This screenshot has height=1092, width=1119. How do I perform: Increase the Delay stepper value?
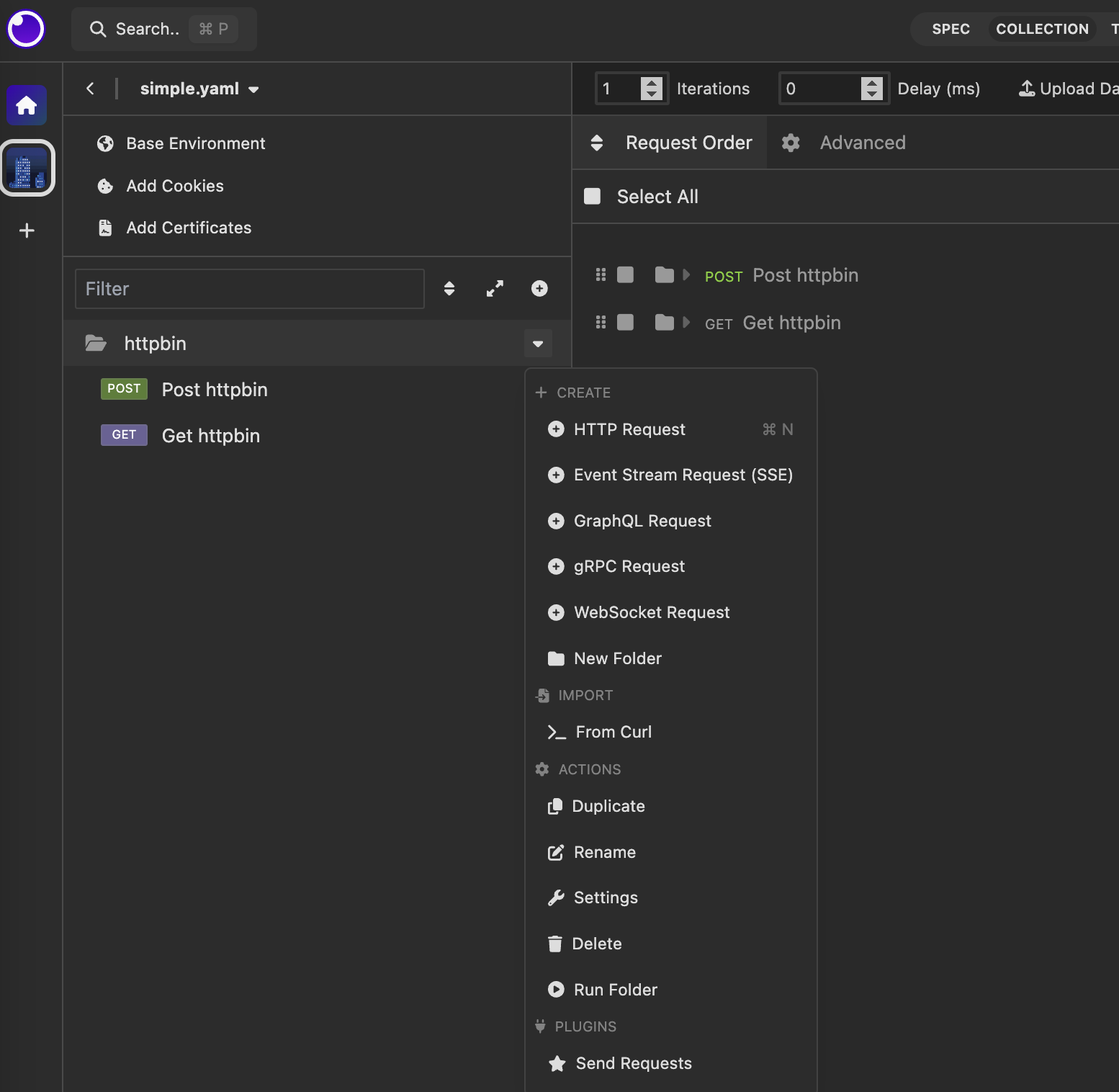[x=872, y=83]
